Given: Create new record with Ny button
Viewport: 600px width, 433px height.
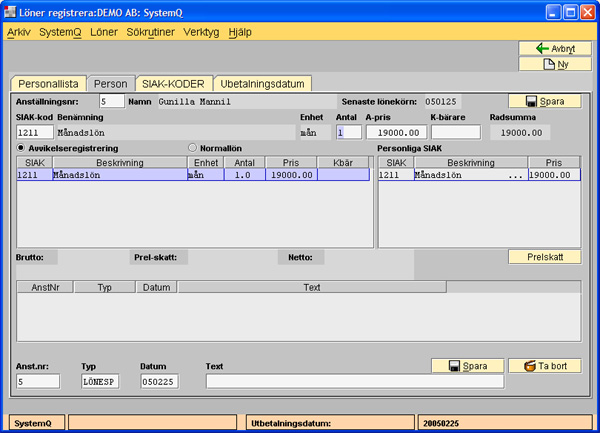Looking at the screenshot, I should [549, 65].
